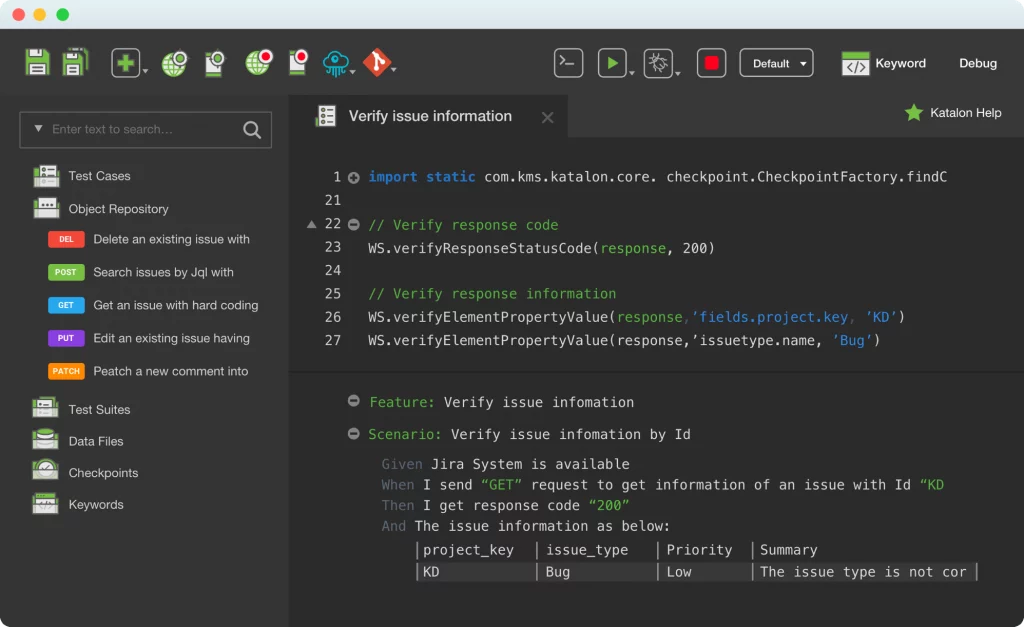The height and width of the screenshot is (627, 1024).
Task: Collapse the Feature section
Action: click(x=354, y=401)
